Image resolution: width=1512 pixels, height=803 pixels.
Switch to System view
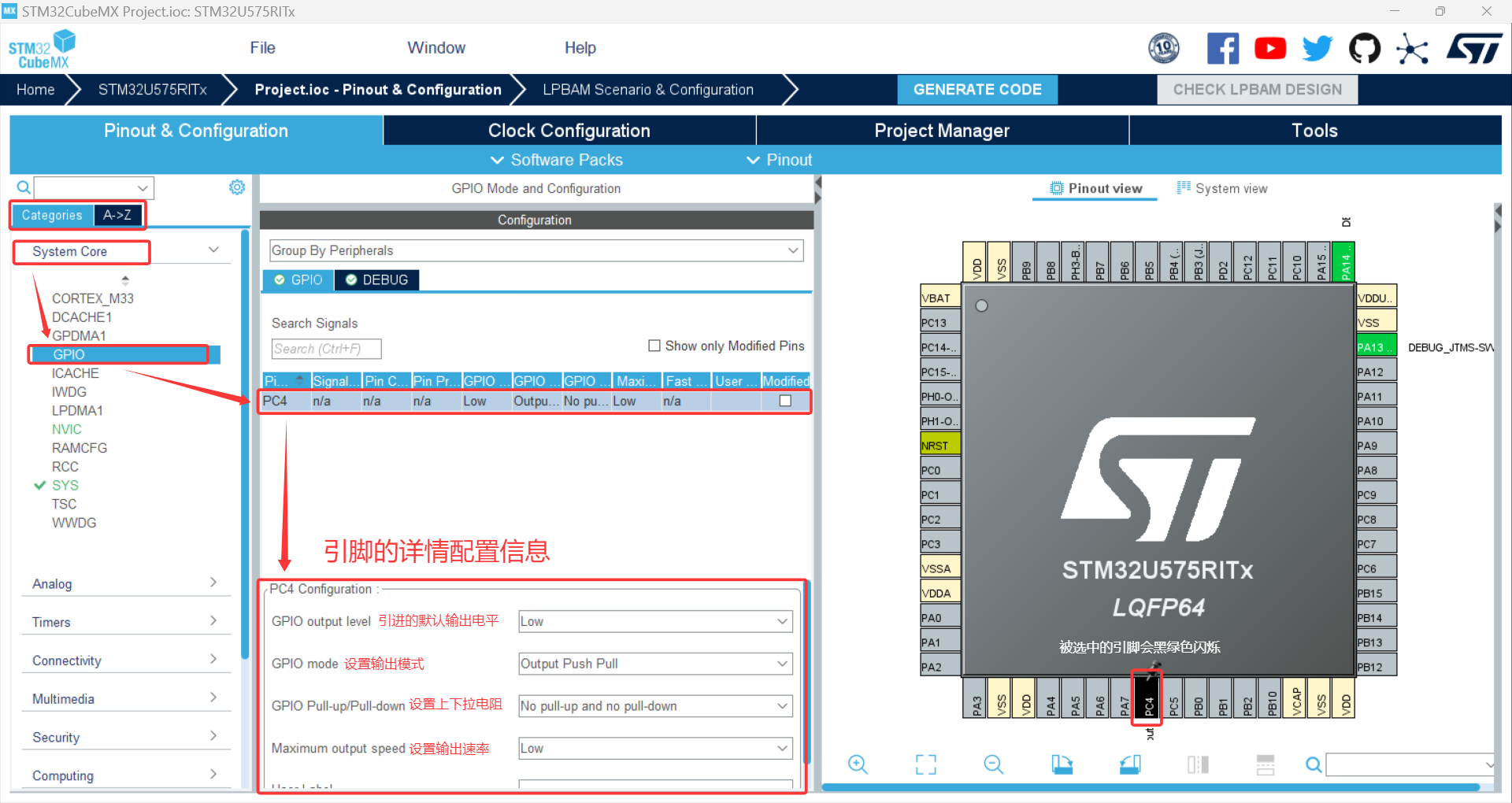pyautogui.click(x=1222, y=188)
